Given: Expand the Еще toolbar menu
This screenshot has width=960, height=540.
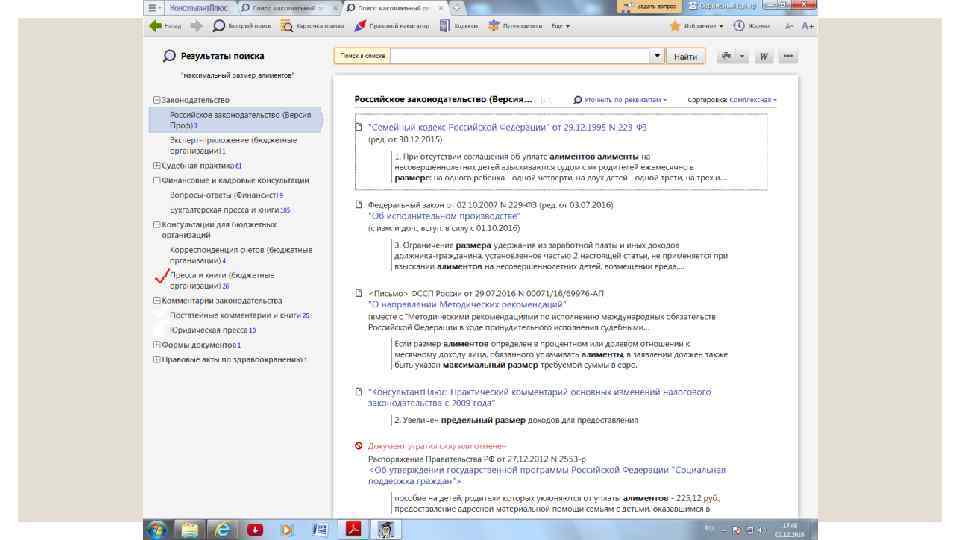Looking at the screenshot, I should [560, 26].
